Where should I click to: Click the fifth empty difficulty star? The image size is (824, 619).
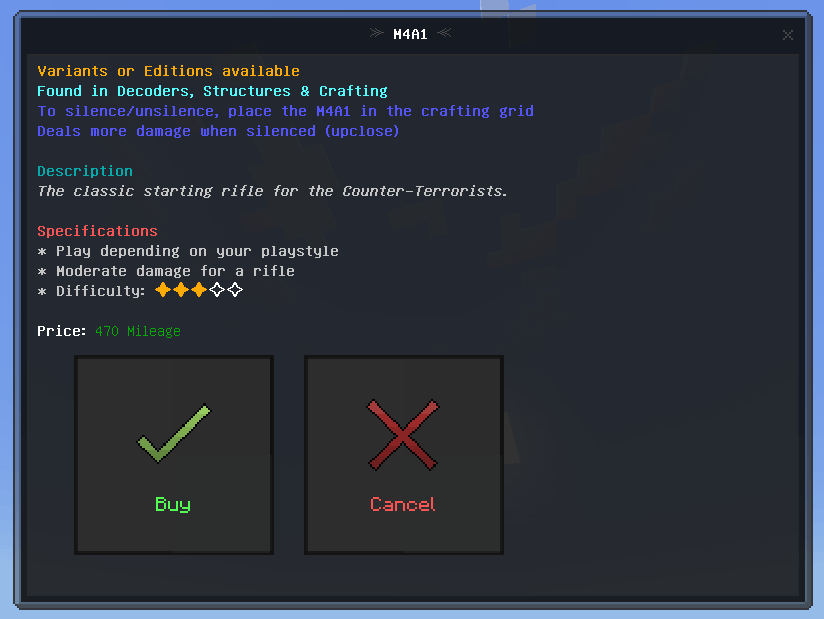tap(235, 290)
